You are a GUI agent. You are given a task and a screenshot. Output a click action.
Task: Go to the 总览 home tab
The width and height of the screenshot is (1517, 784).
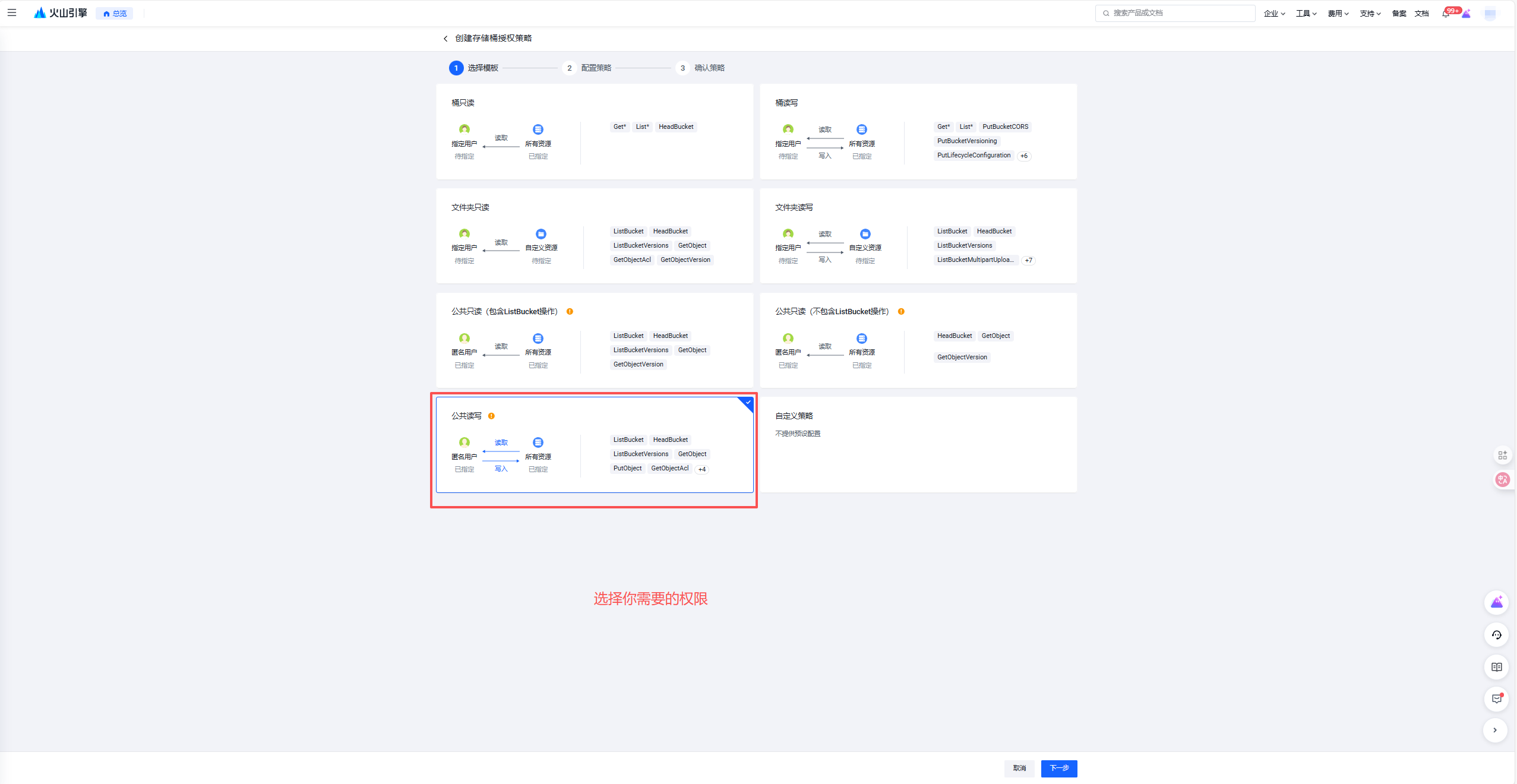(x=115, y=14)
